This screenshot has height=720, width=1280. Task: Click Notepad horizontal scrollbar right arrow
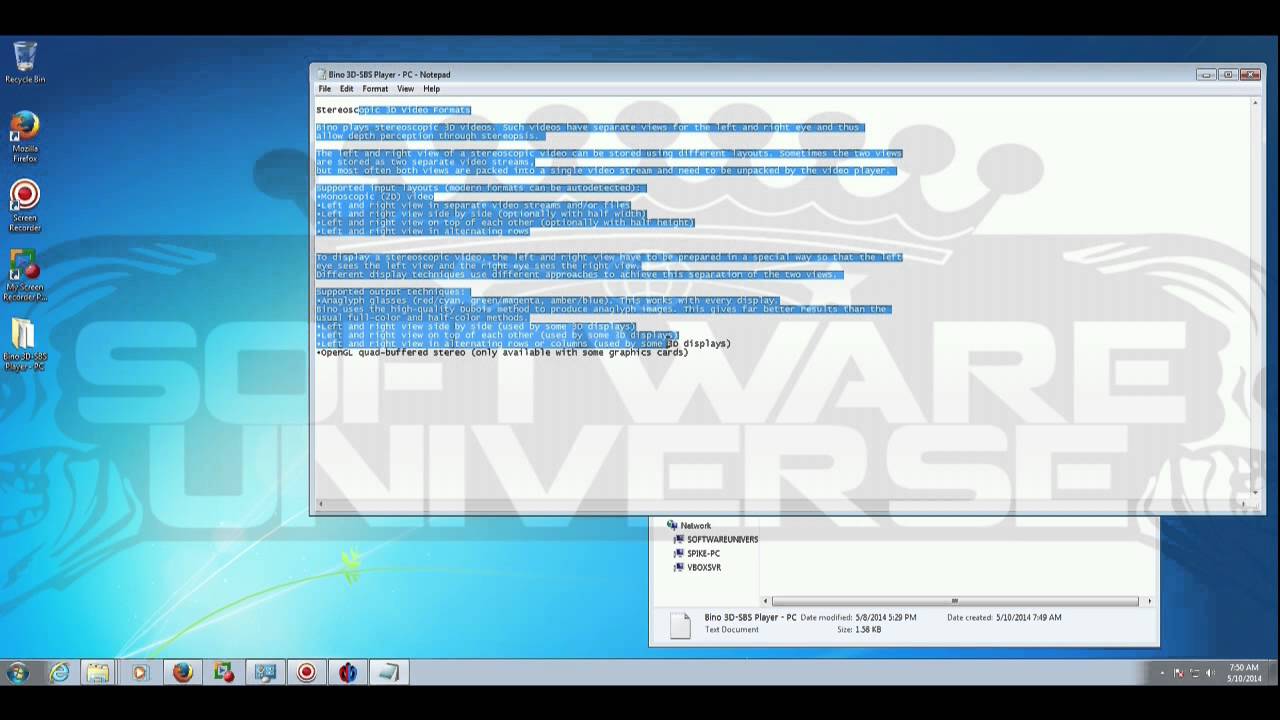coord(1245,503)
